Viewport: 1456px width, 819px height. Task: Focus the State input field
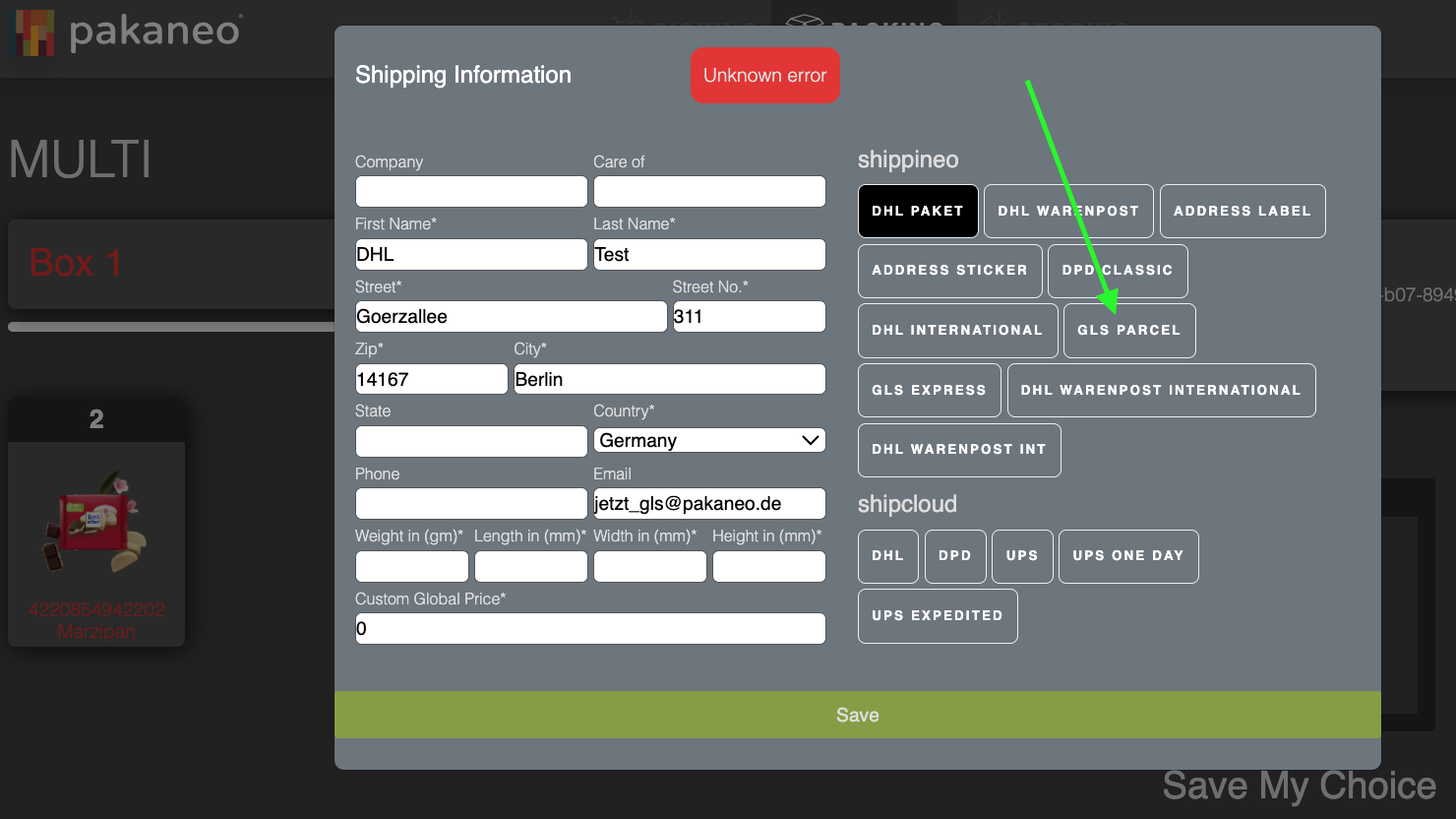(471, 441)
